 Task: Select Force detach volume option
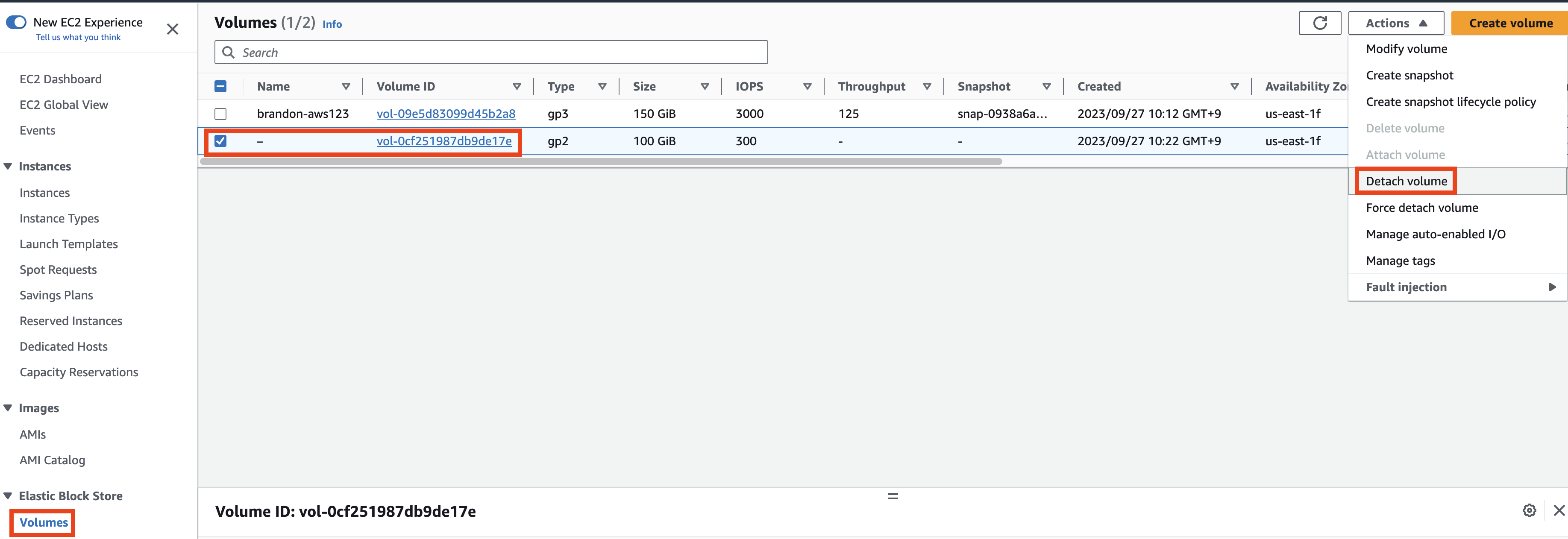point(1421,208)
